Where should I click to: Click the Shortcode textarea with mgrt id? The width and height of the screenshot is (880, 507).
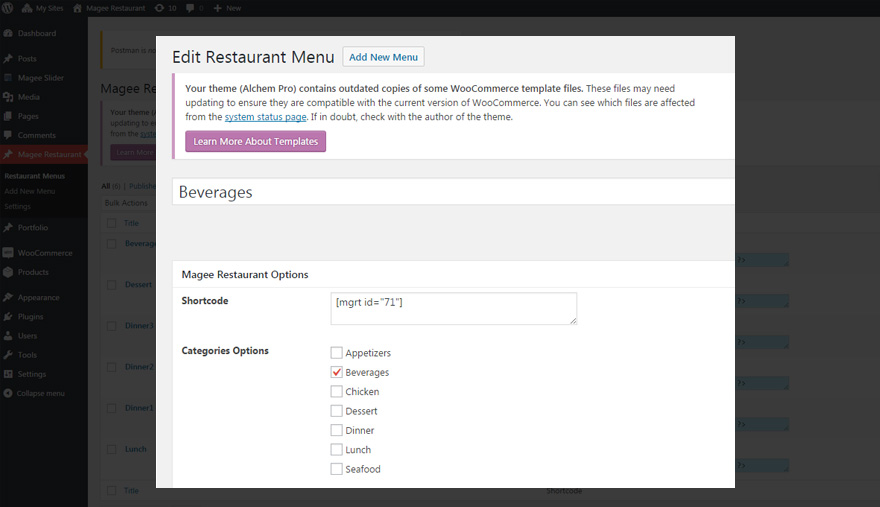pos(453,308)
